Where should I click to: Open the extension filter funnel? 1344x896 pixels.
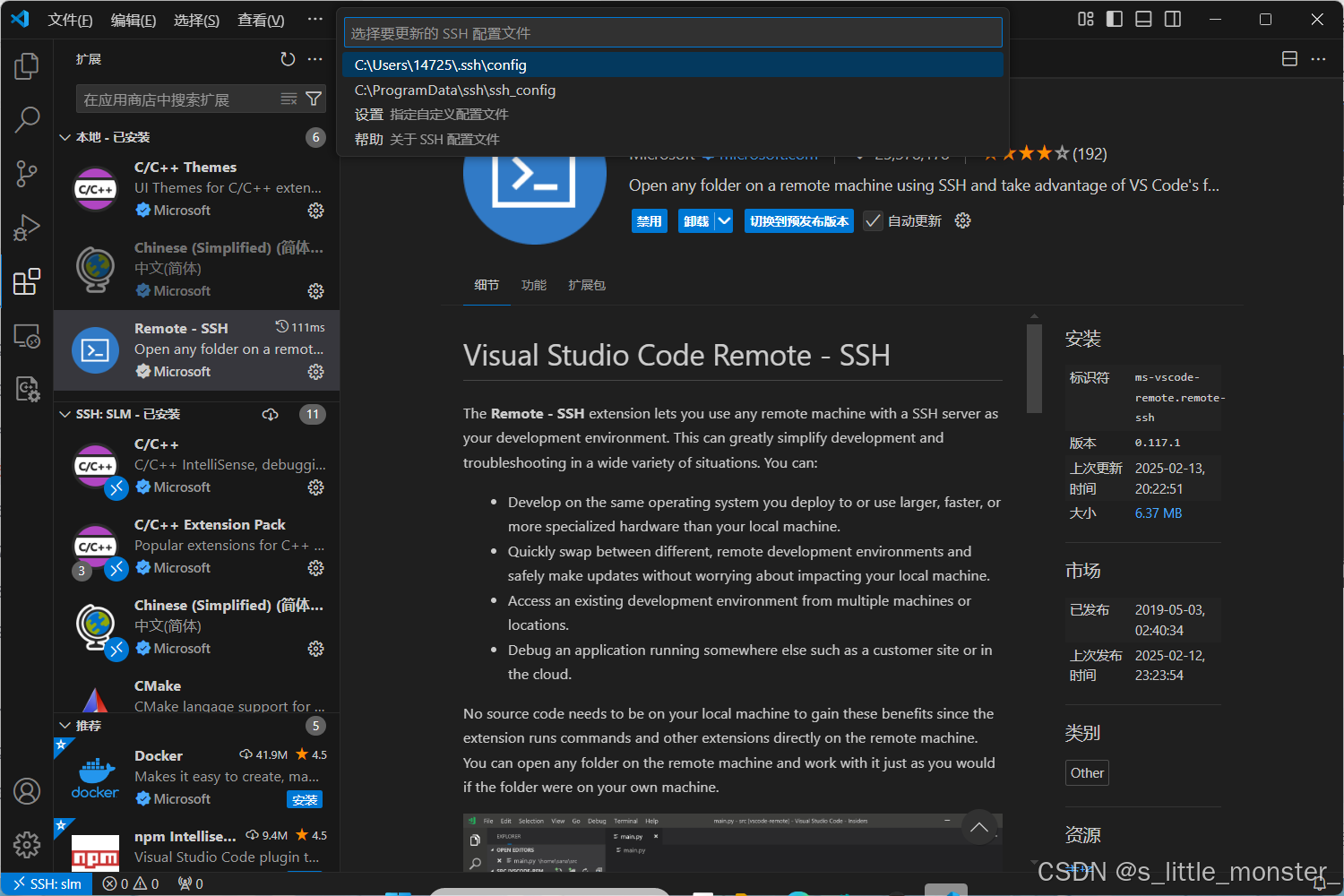314,99
